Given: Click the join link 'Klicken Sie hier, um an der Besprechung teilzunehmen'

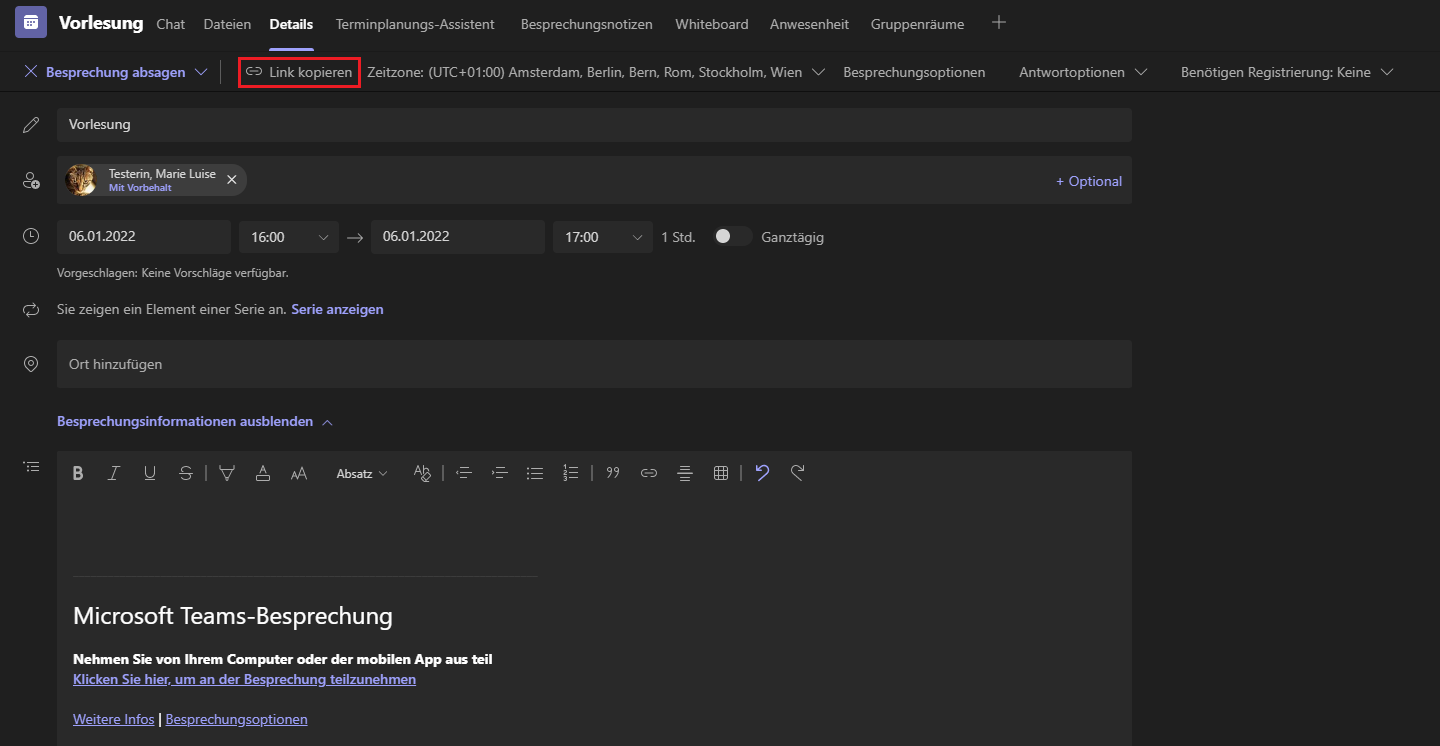Looking at the screenshot, I should click(x=244, y=680).
